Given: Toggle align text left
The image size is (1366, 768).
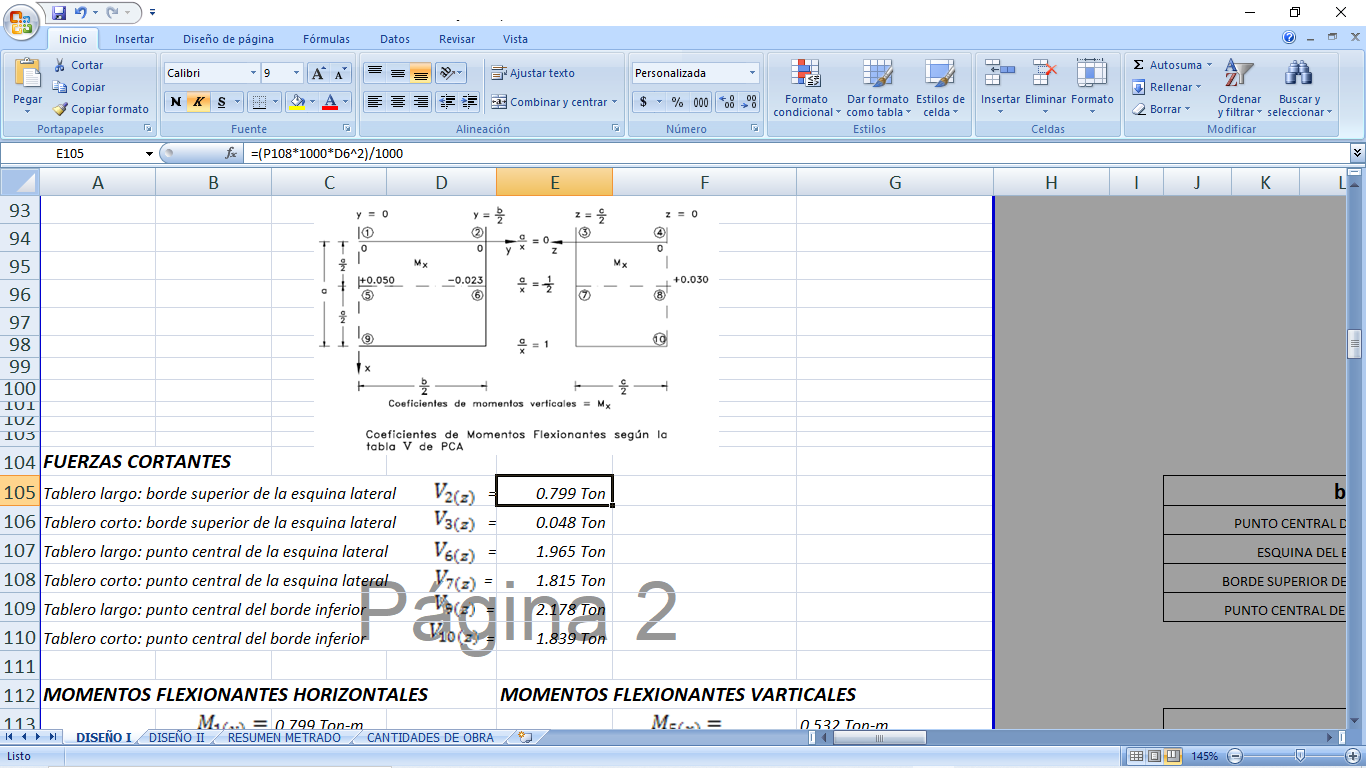Looking at the screenshot, I should [375, 102].
